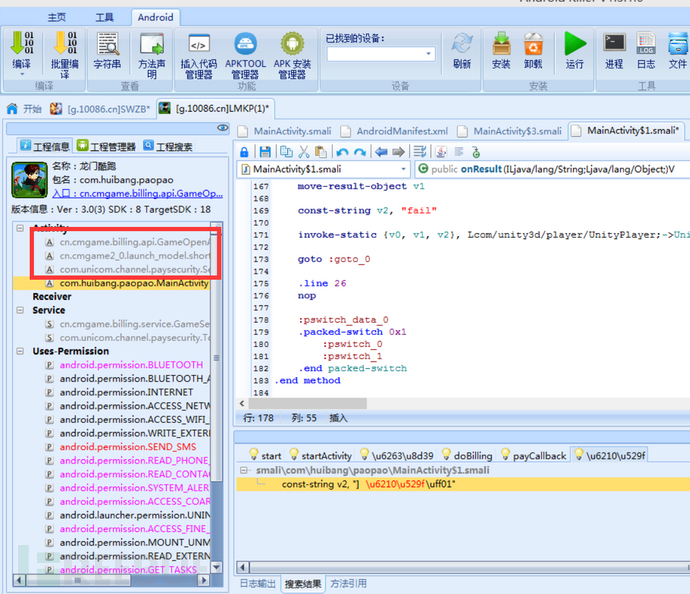Save the file with floppy disk icon
This screenshot has height=594, width=690.
(265, 152)
